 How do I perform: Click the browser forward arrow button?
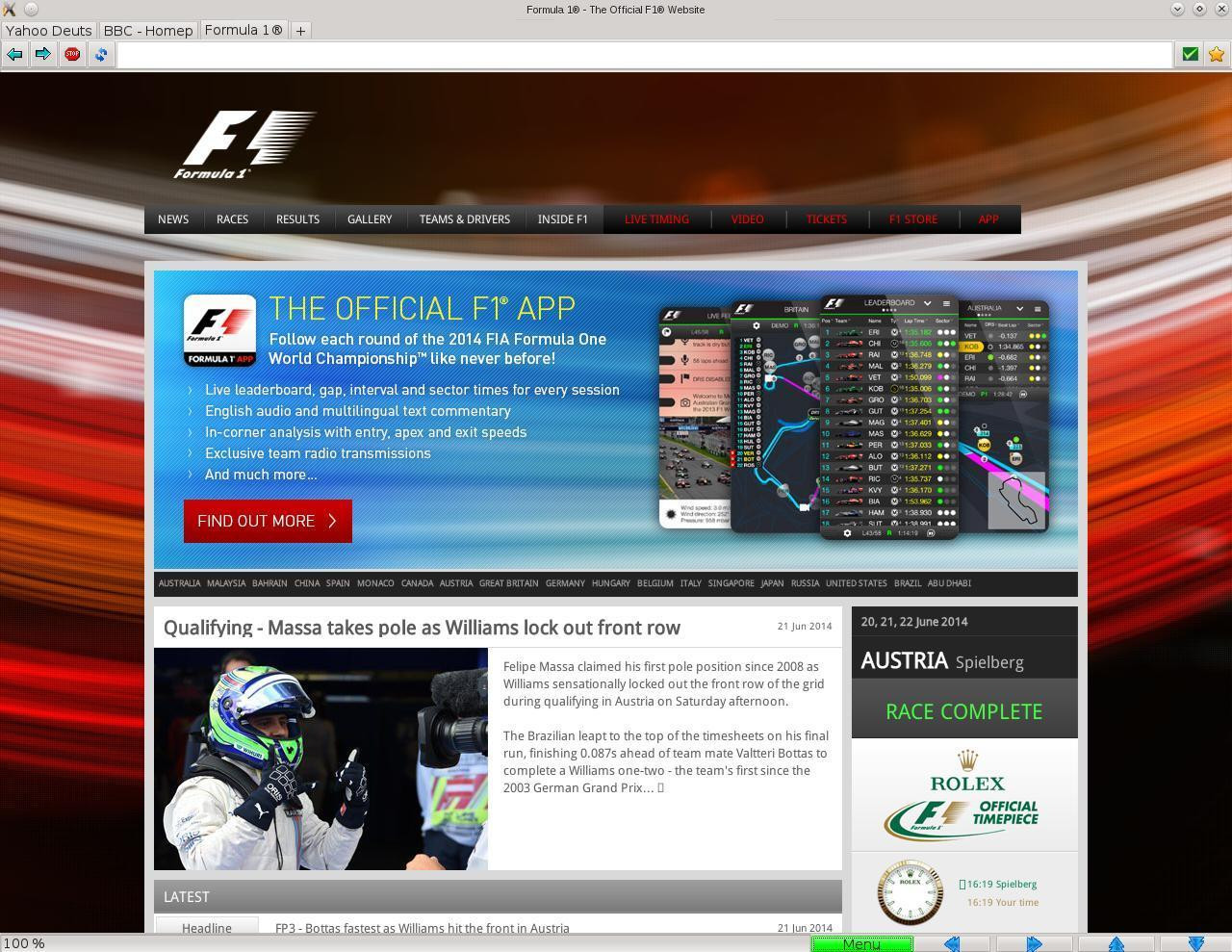[42, 55]
